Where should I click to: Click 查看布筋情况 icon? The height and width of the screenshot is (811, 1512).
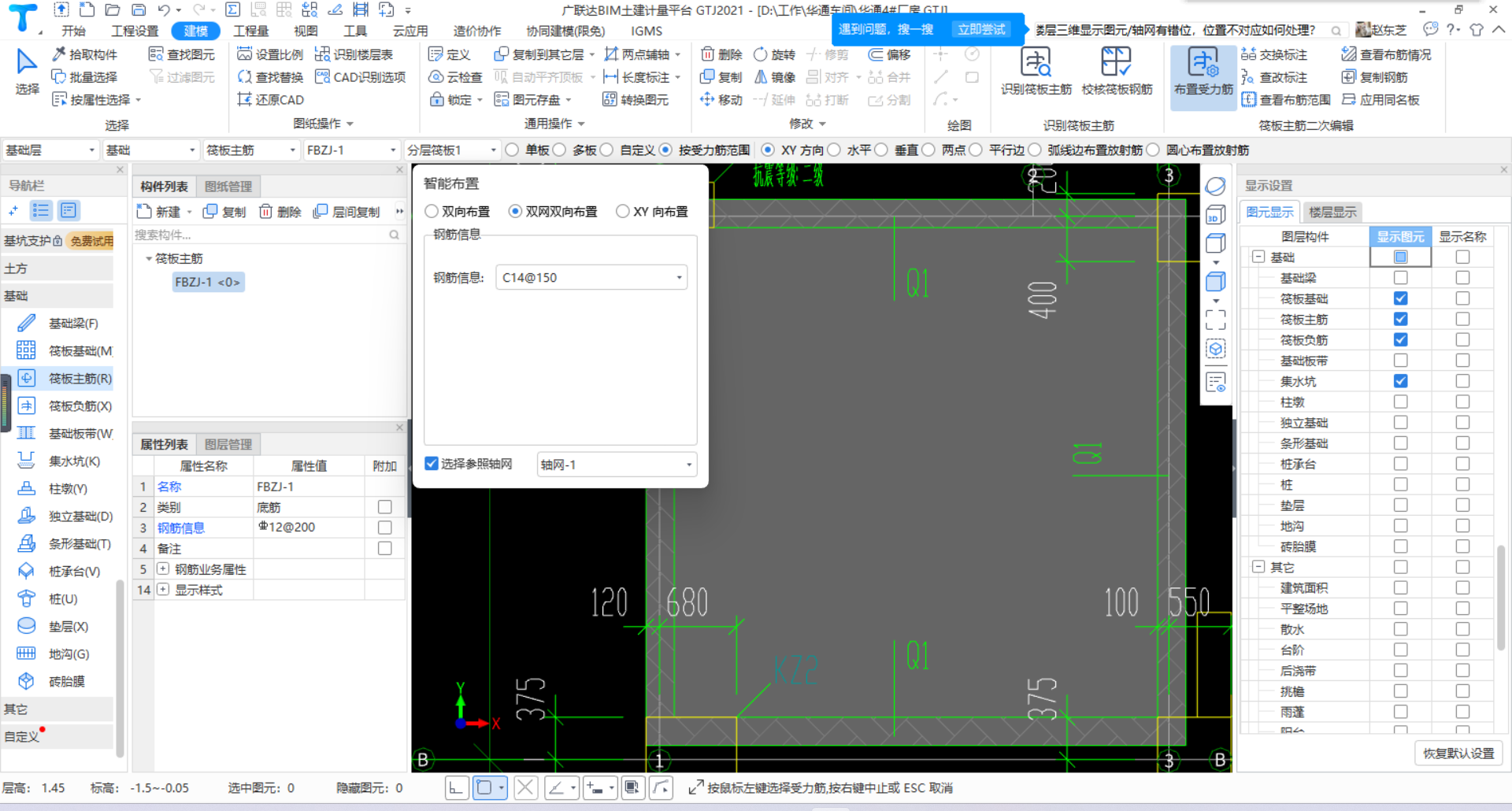tap(1349, 54)
